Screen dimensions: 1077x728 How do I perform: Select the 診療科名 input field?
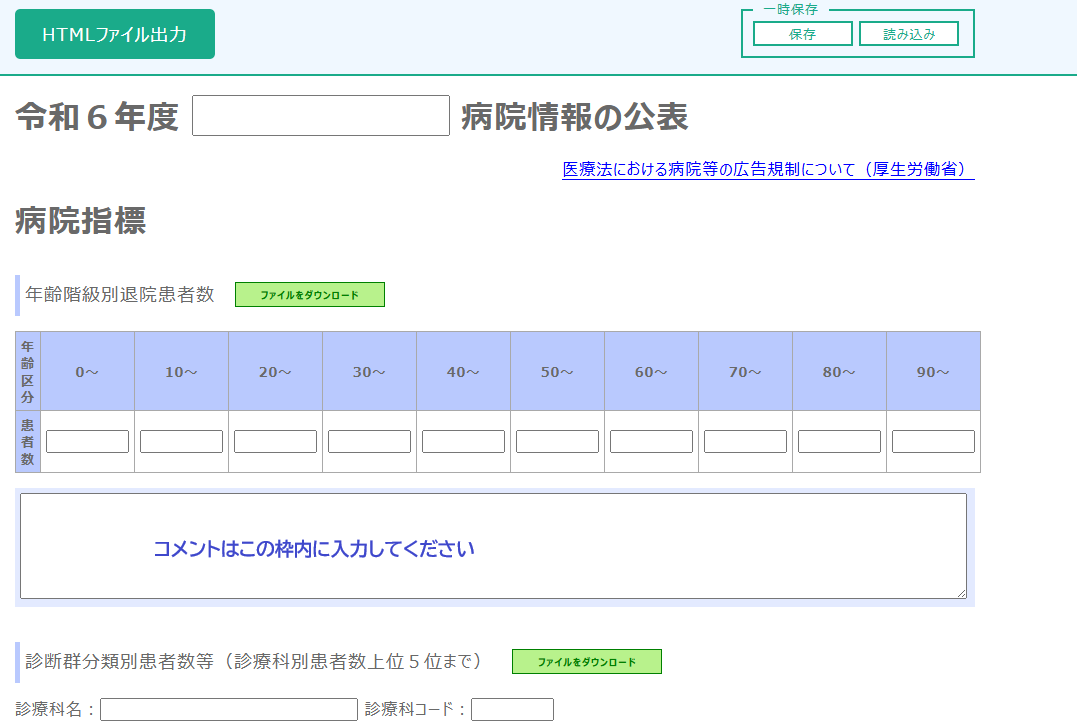pyautogui.click(x=228, y=709)
